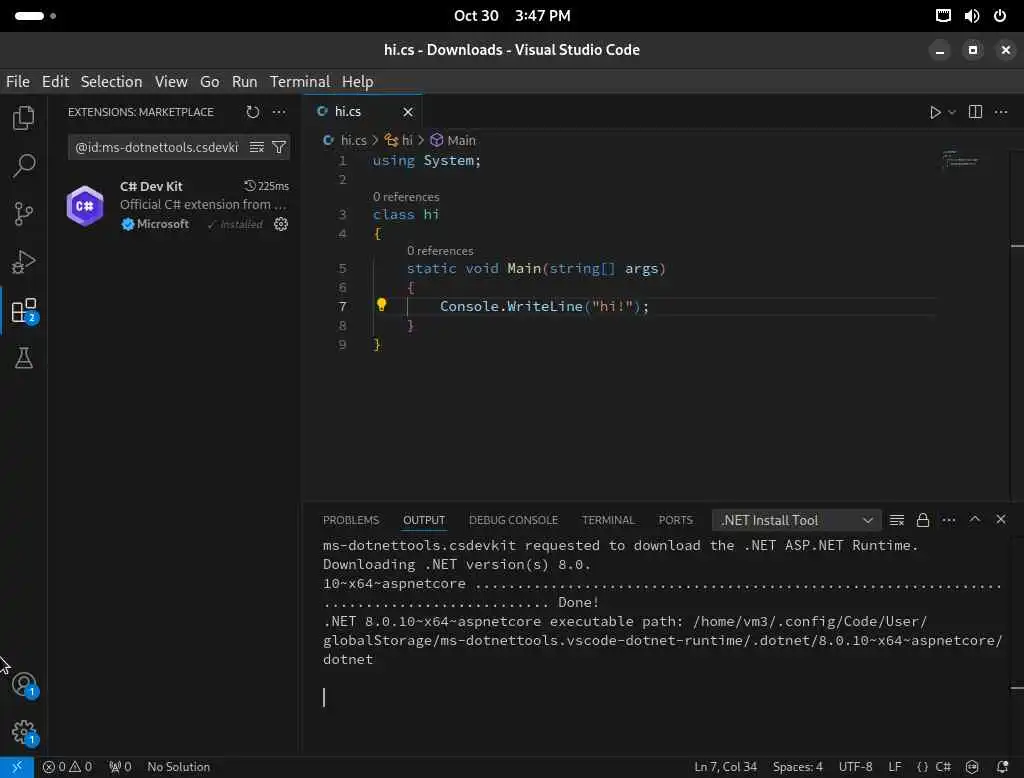Switch to DEBUG CONSOLE tab
The image size is (1024, 778).
pyautogui.click(x=513, y=520)
